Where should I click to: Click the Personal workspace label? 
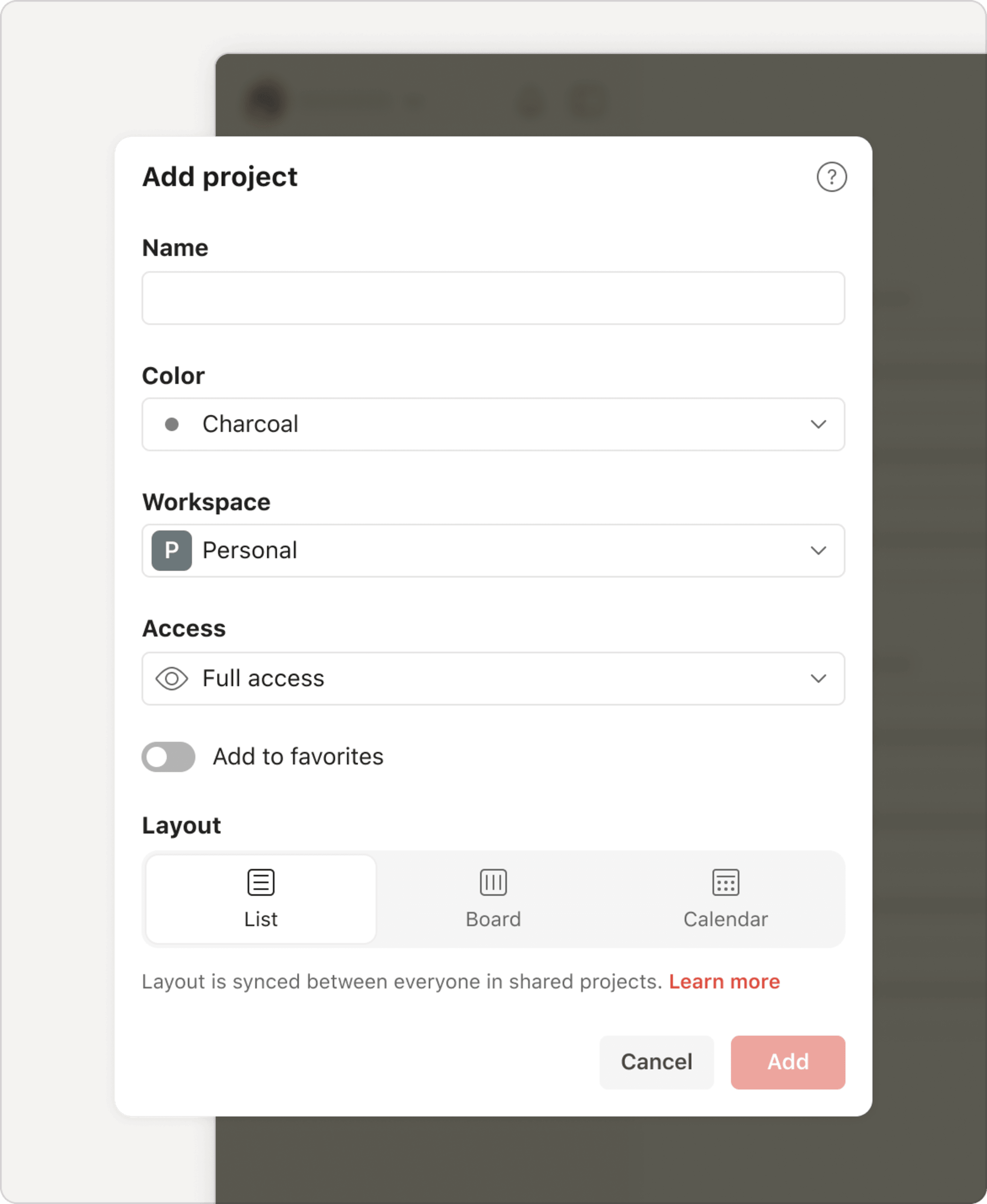tap(250, 550)
